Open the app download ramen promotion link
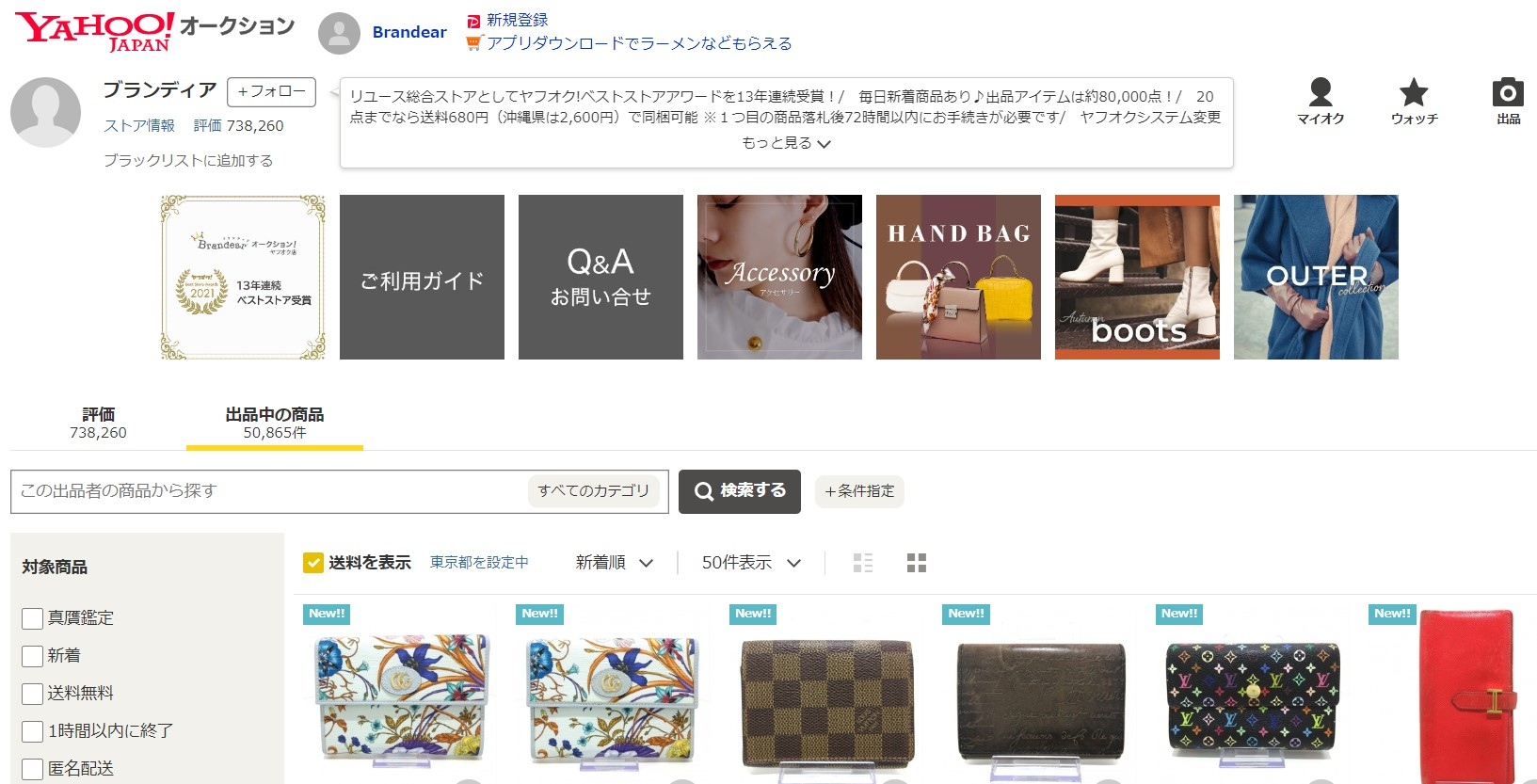1537x784 pixels. point(639,42)
